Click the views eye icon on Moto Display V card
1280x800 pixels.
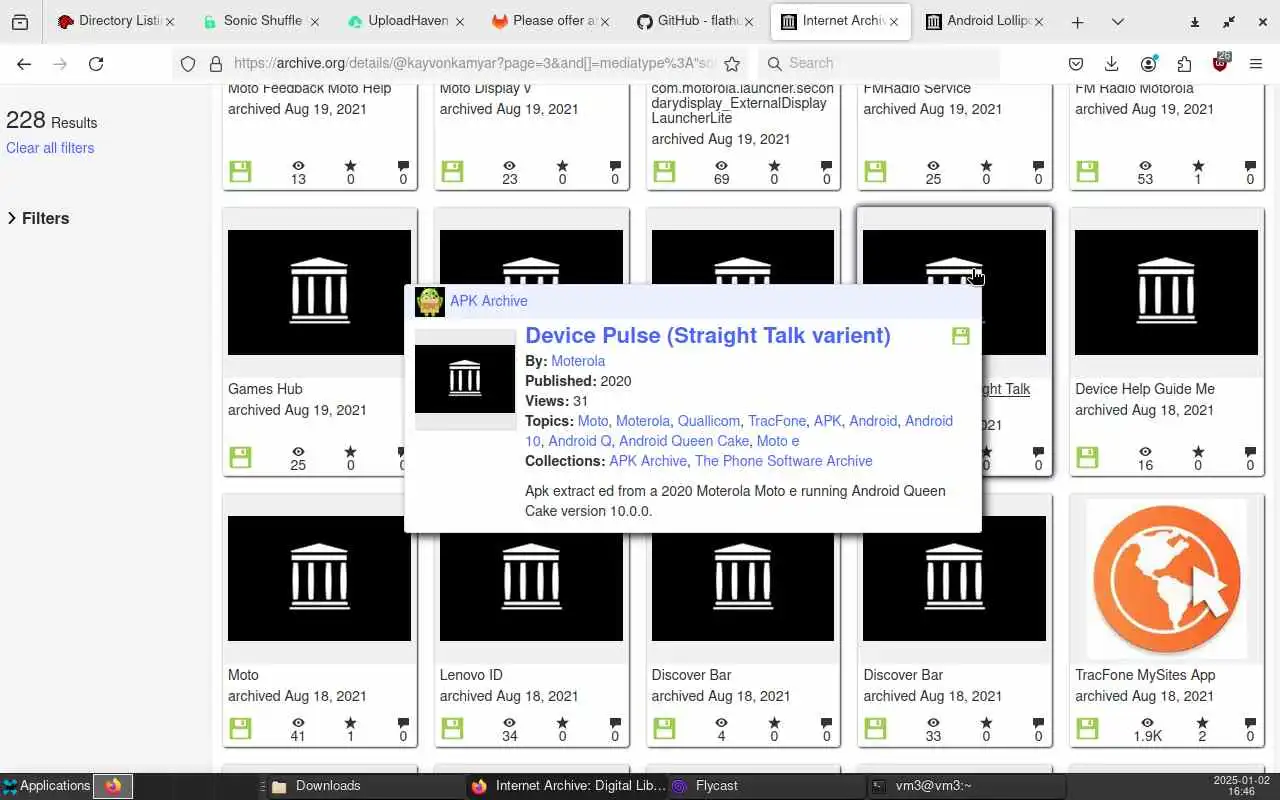tap(510, 166)
